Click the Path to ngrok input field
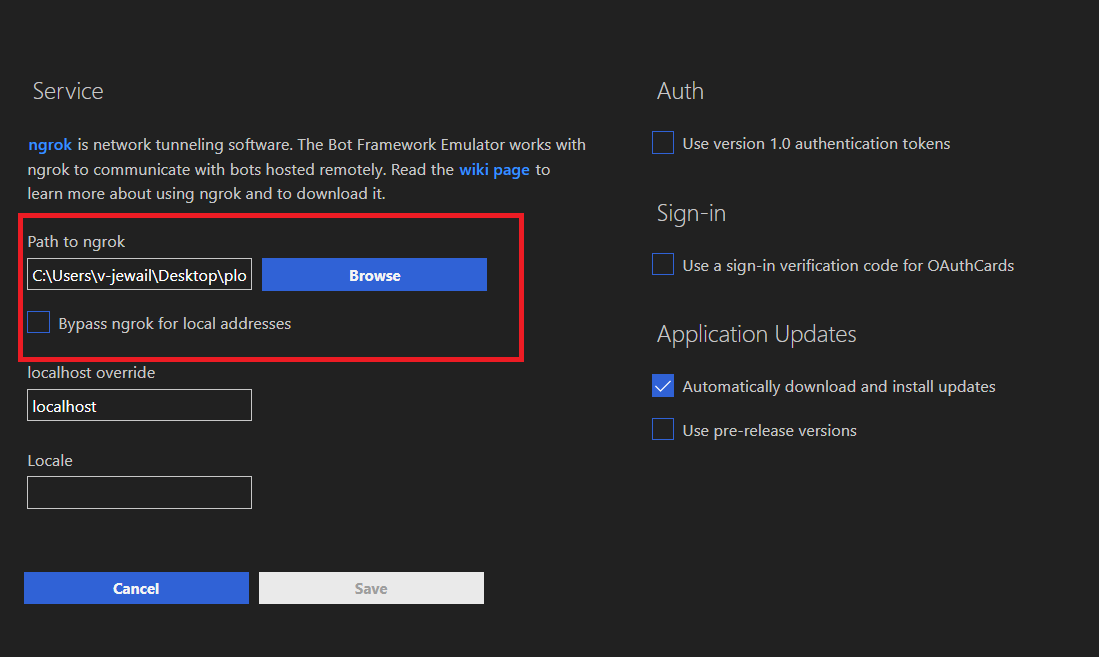 (139, 275)
